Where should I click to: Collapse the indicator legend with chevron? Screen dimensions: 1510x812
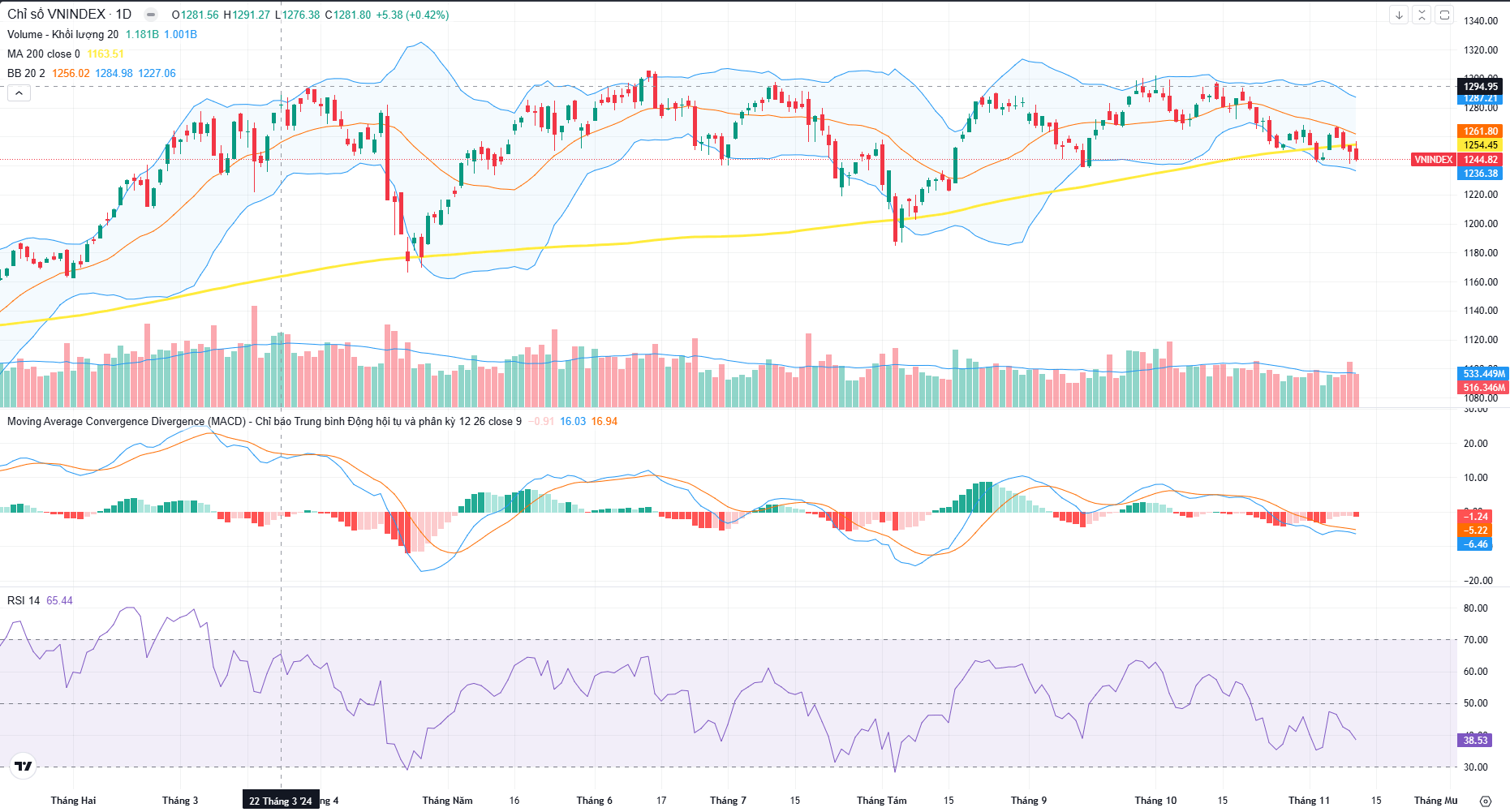coord(19,93)
